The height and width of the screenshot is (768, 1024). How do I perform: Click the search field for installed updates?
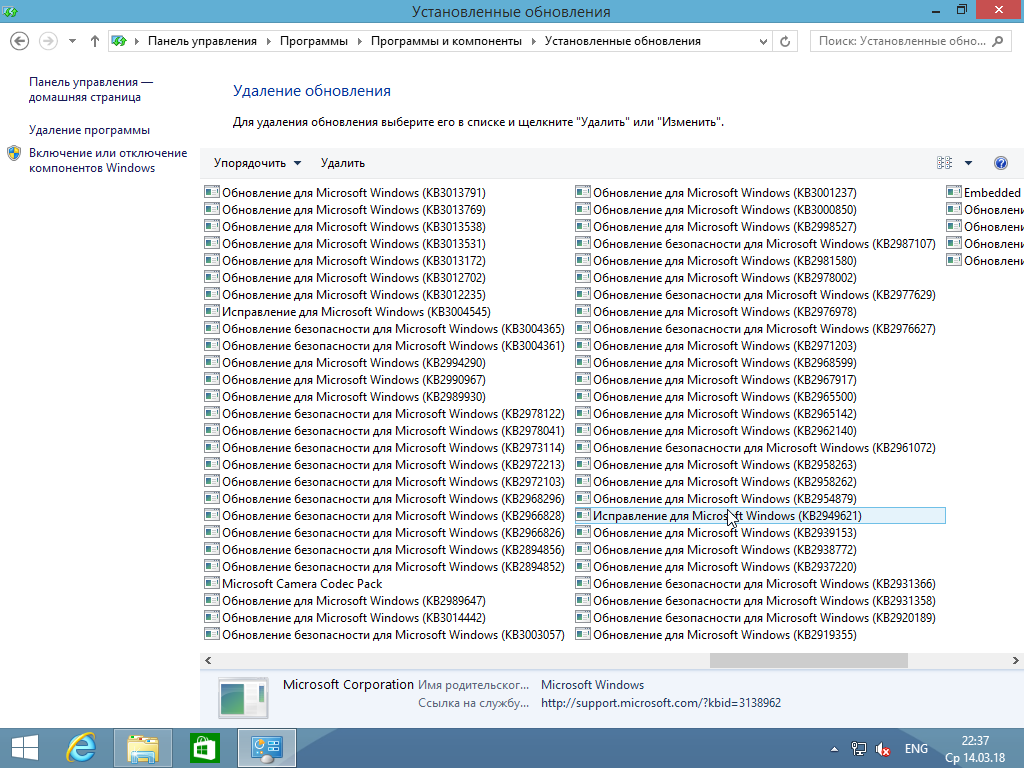tap(902, 41)
